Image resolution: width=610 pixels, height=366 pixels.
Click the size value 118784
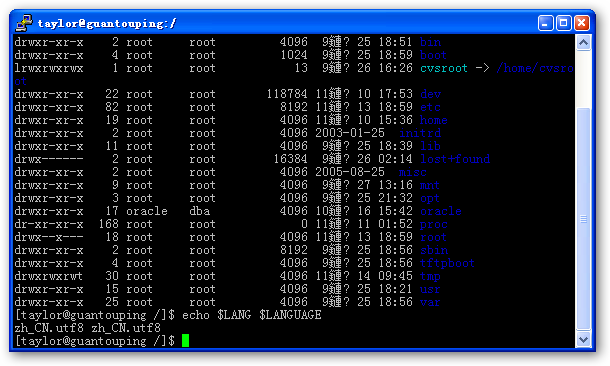coord(287,94)
